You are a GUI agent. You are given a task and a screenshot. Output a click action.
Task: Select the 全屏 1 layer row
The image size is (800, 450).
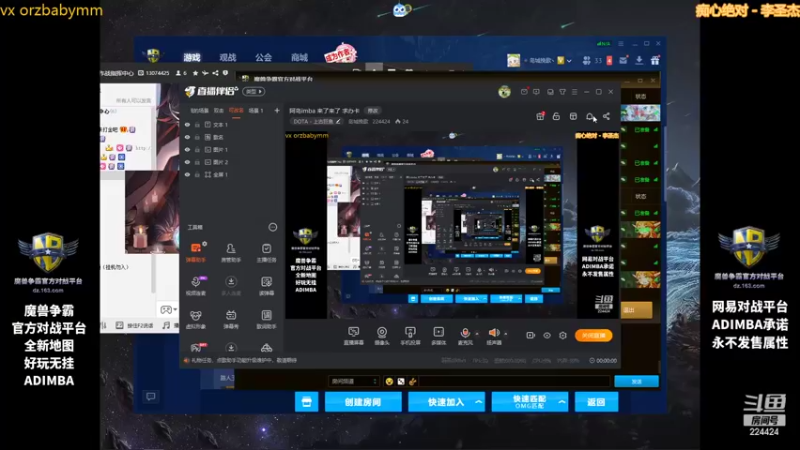pyautogui.click(x=232, y=174)
